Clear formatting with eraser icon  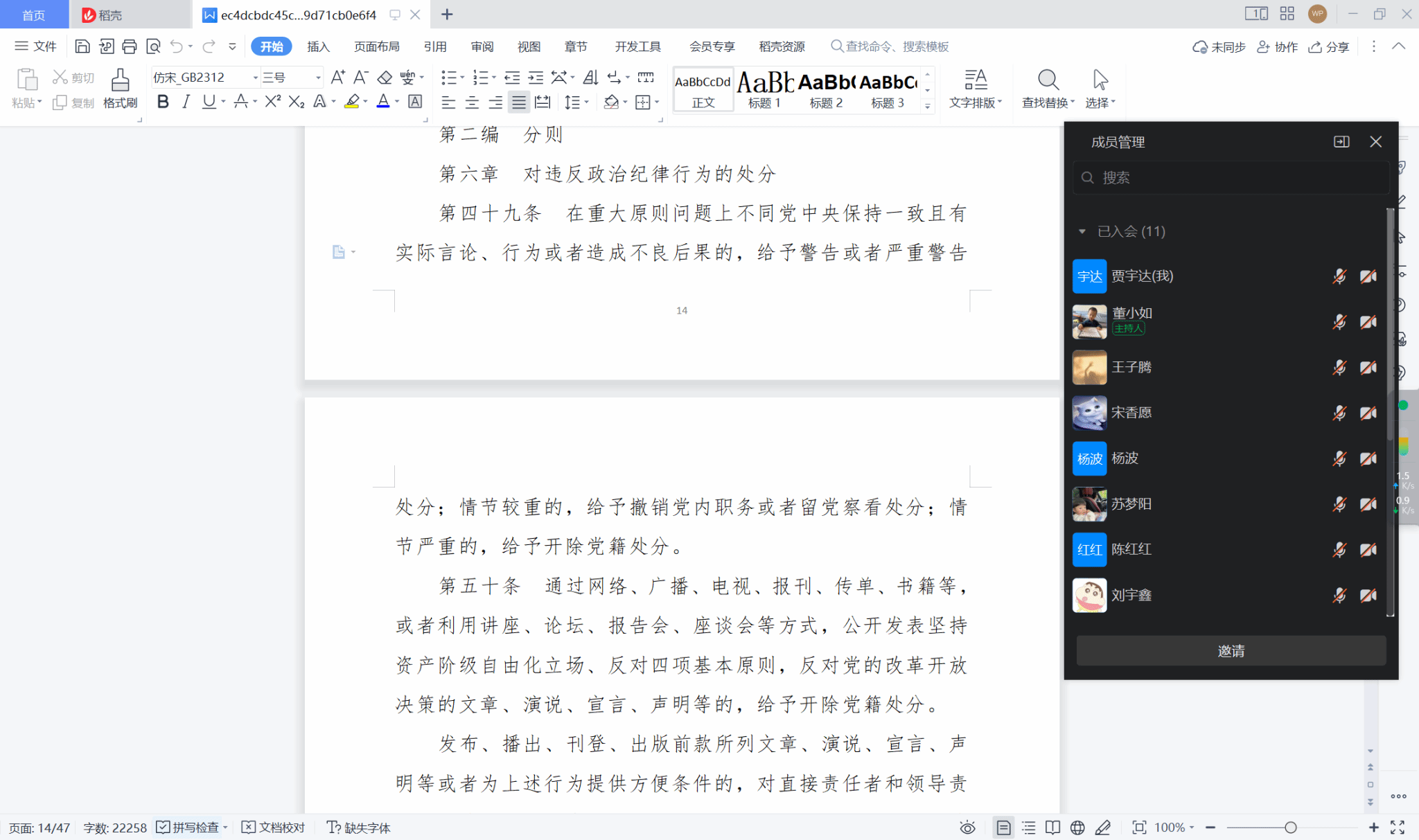(x=385, y=77)
